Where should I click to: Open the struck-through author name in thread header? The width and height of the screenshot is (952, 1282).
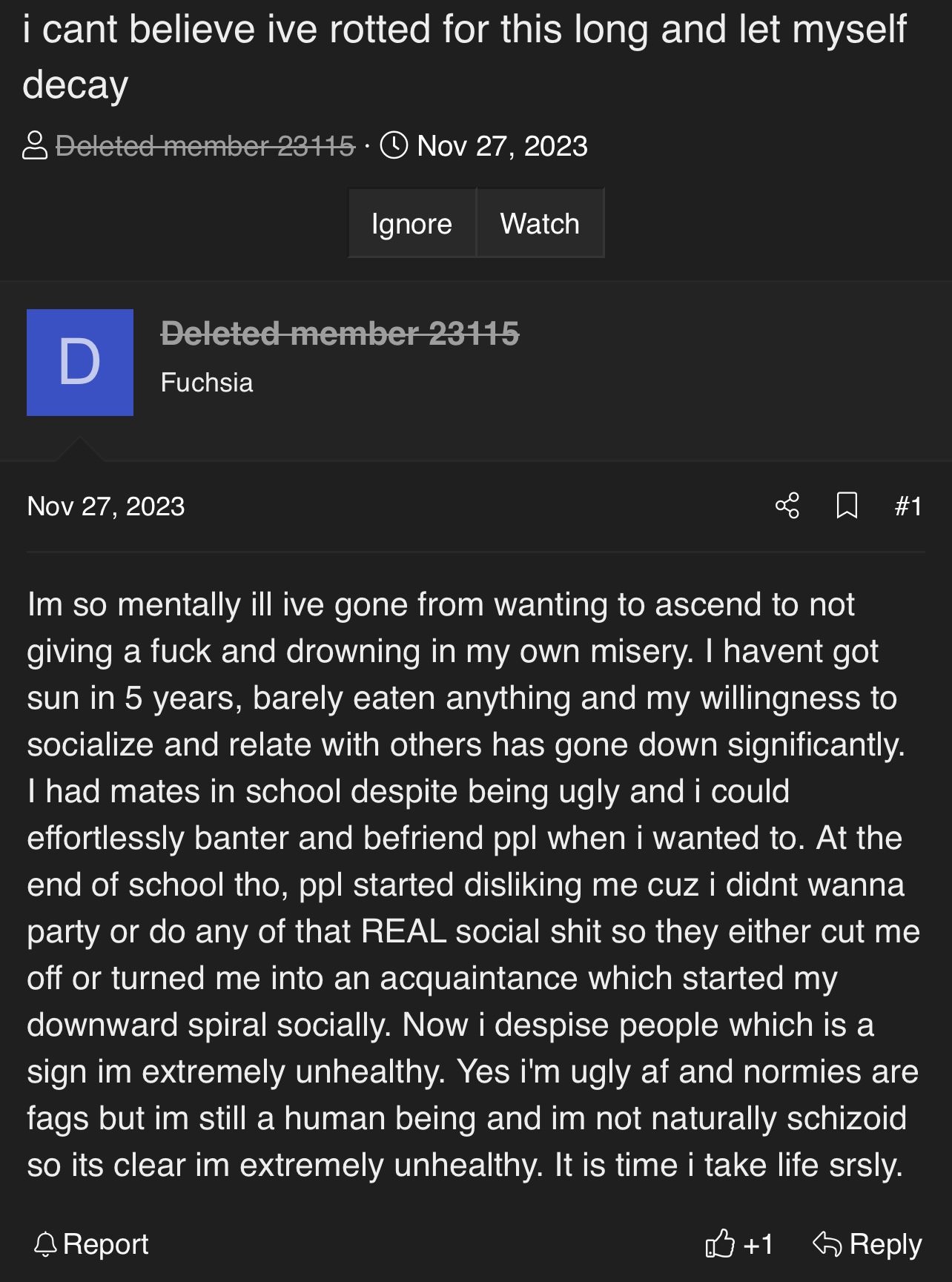pyautogui.click(x=205, y=146)
